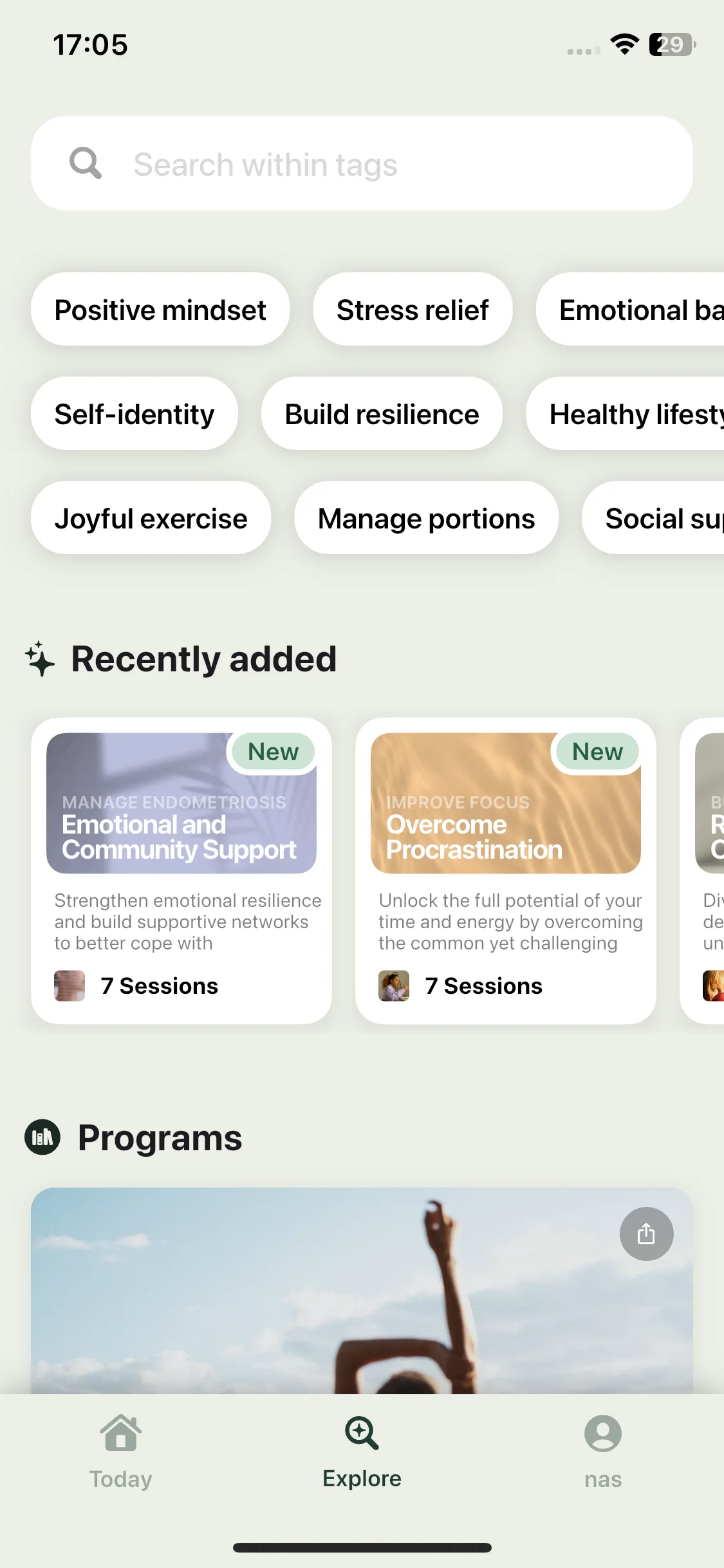This screenshot has width=724, height=1568.
Task: Open the nas profile icon
Action: coord(603,1433)
